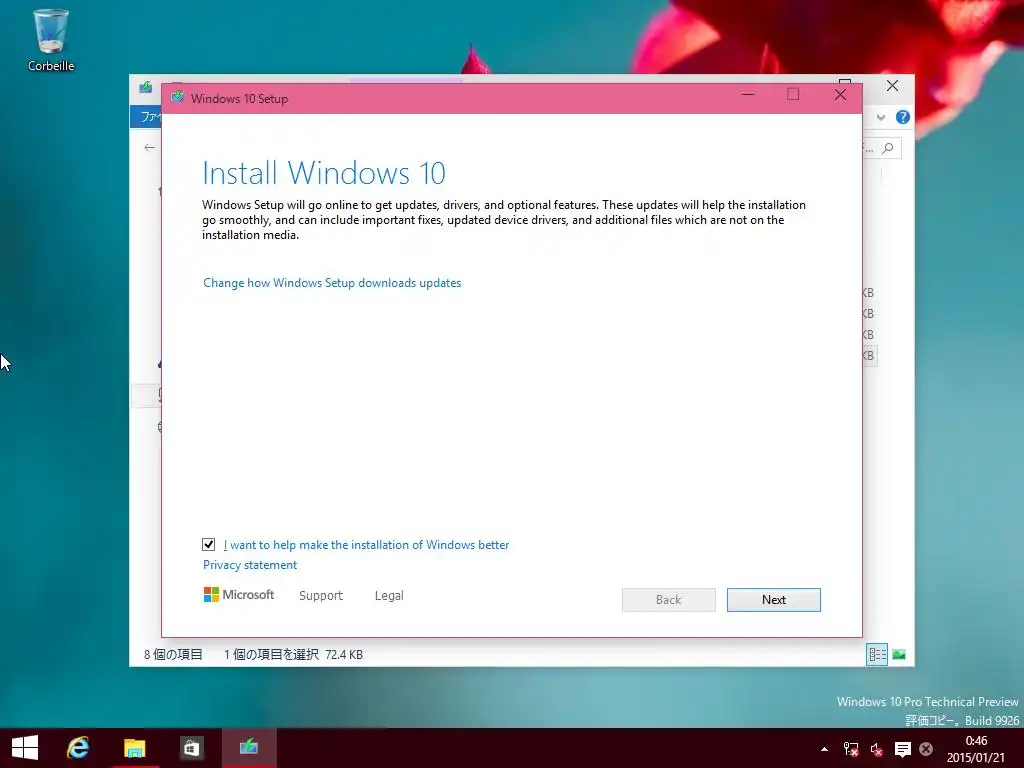Click the File Explorer search magnifier icon
Screen dimensions: 1024x768
(x=888, y=148)
